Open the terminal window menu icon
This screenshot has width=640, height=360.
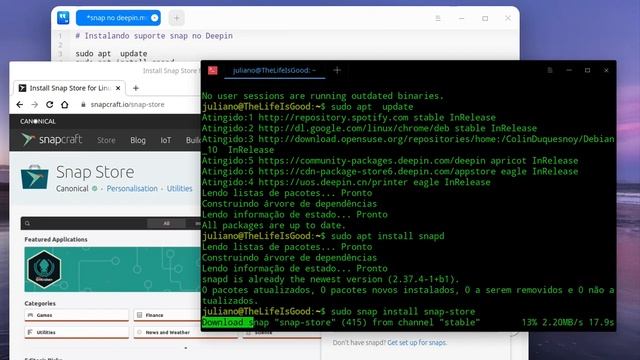click(550, 70)
